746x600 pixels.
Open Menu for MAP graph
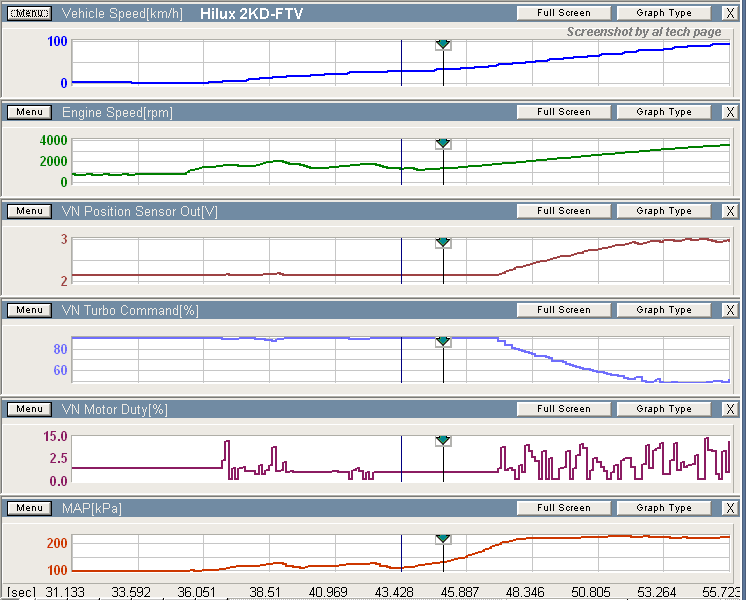(x=29, y=508)
